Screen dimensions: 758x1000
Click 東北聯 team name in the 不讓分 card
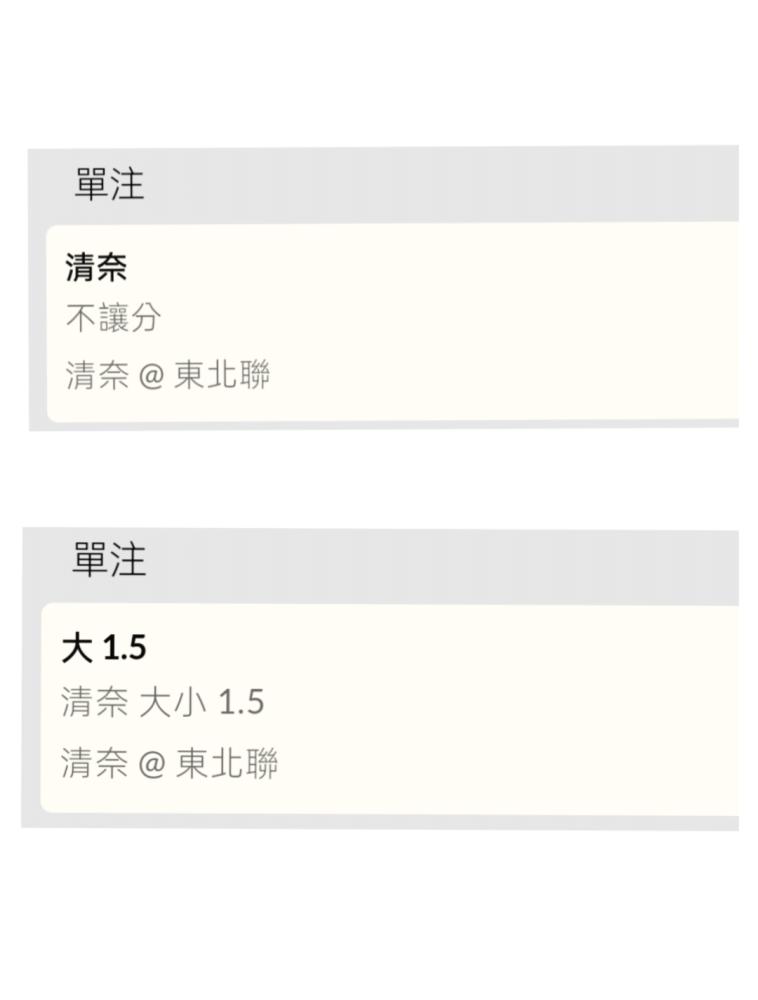tap(222, 376)
